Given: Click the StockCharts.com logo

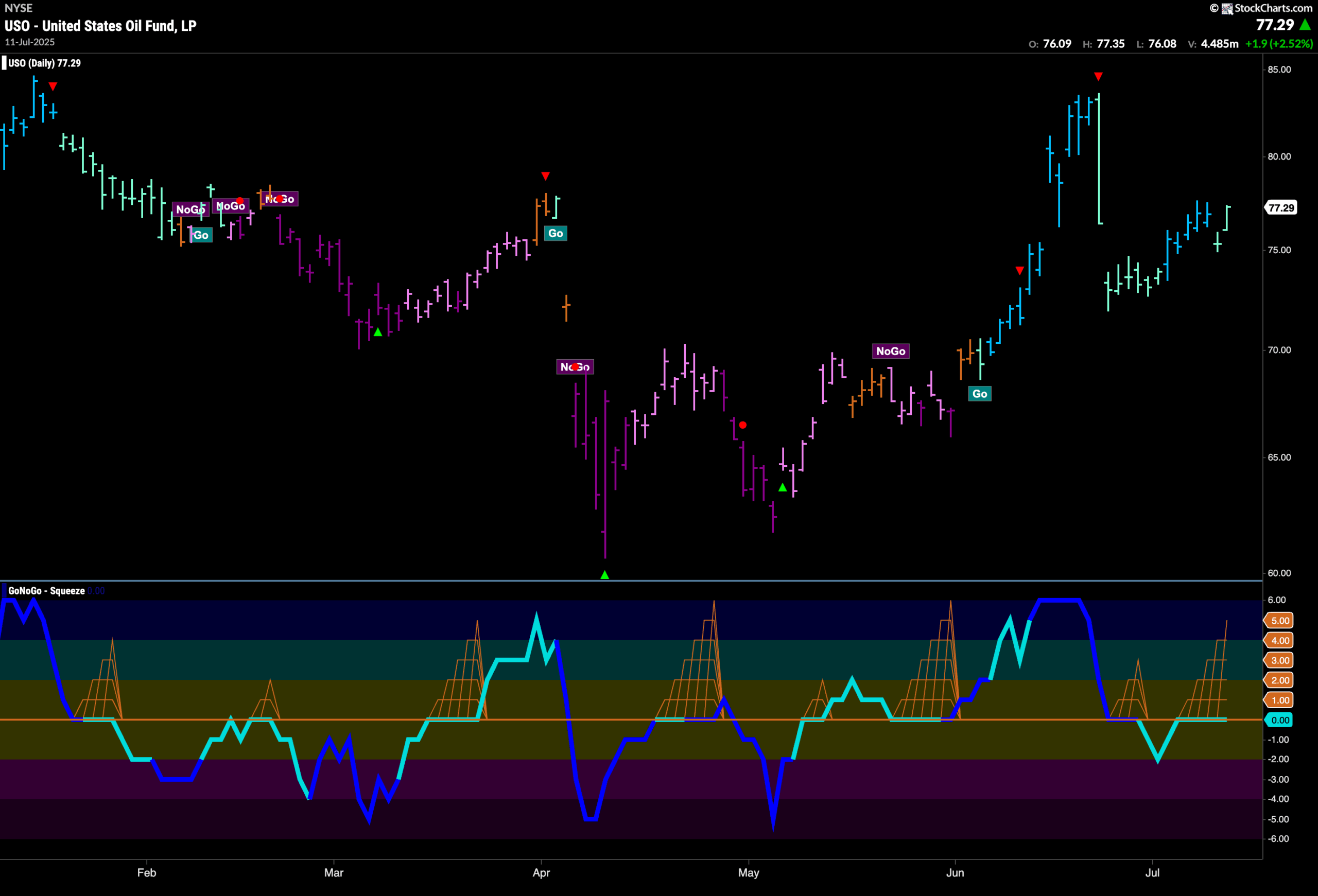Looking at the screenshot, I should [x=1270, y=8].
